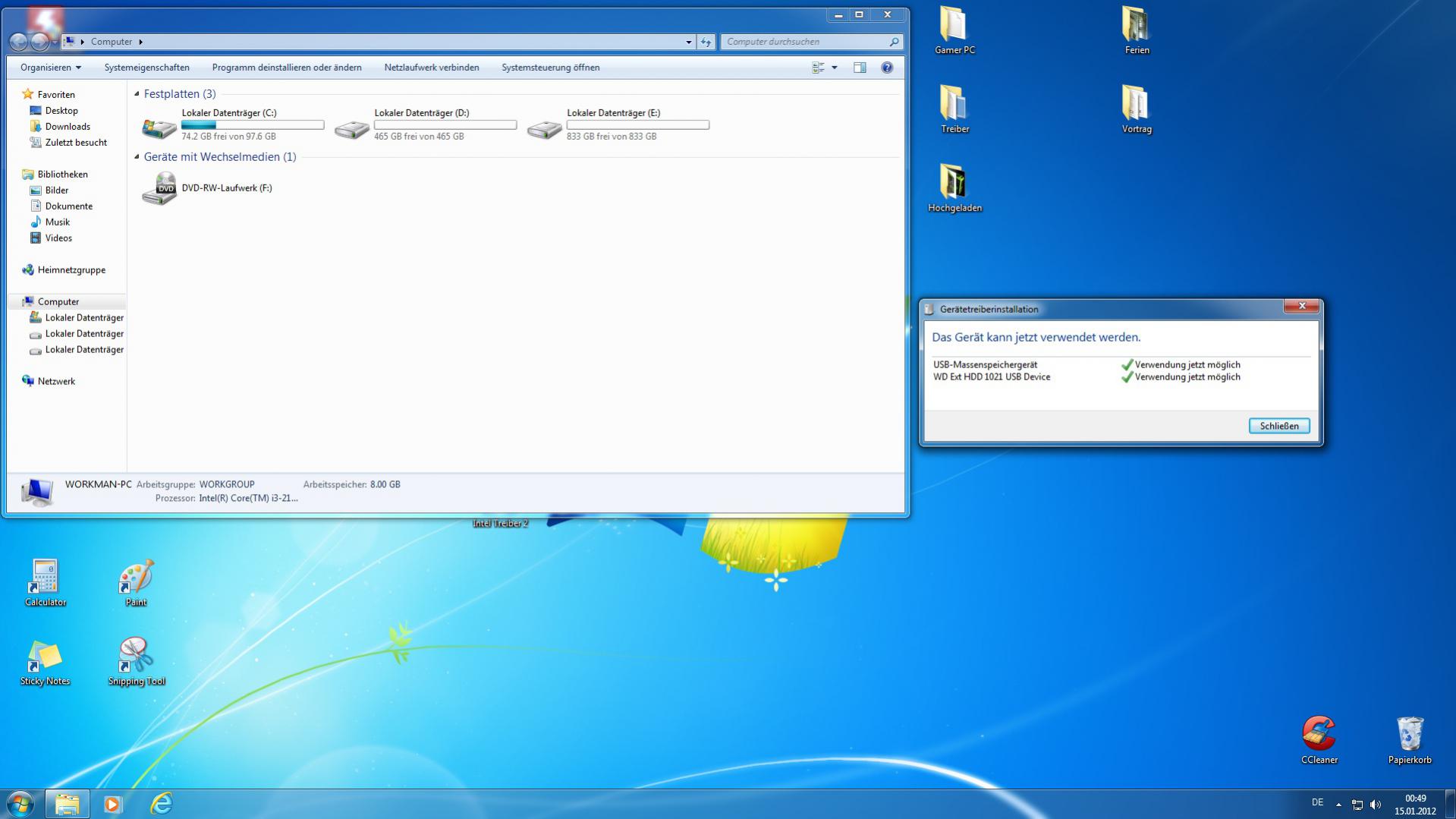Open the Videos library

click(58, 238)
